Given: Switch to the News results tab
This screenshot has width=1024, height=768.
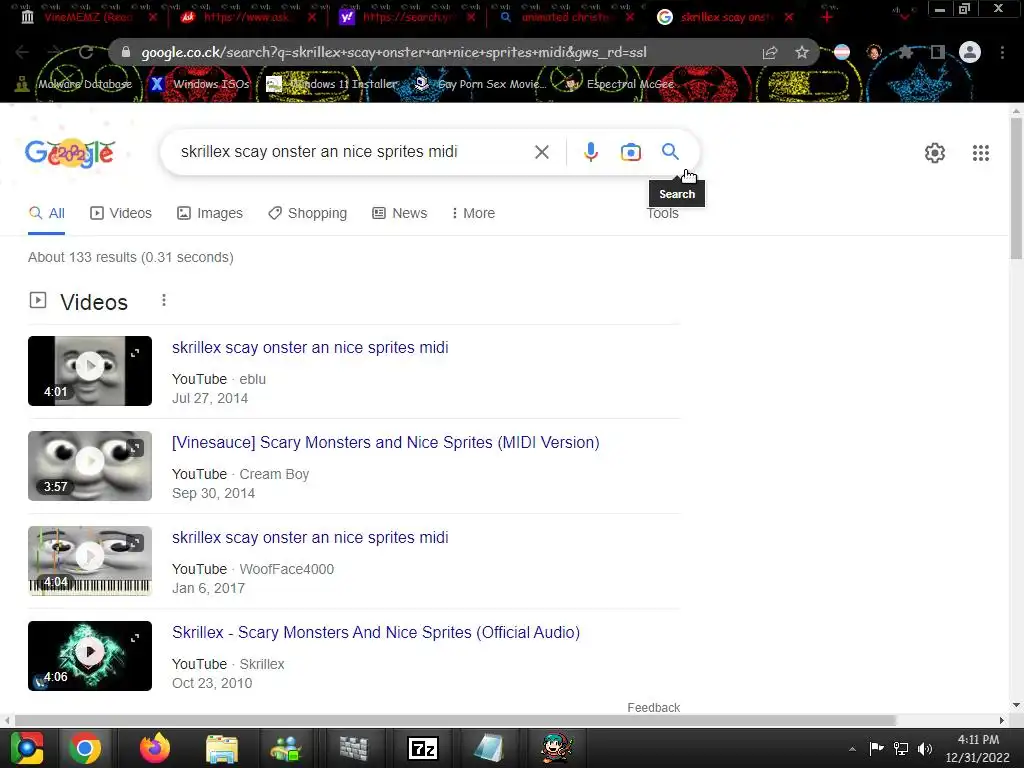Looking at the screenshot, I should click(400, 213).
